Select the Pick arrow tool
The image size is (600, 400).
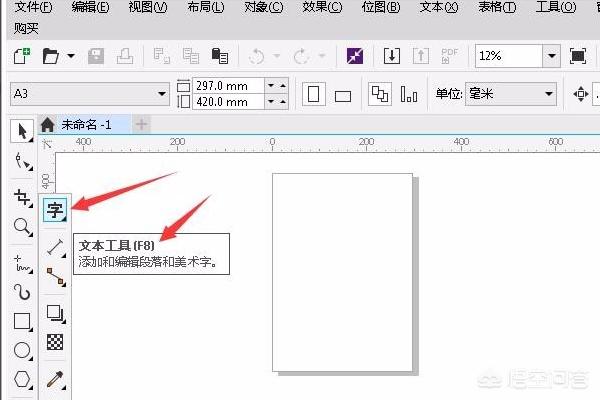[x=21, y=130]
